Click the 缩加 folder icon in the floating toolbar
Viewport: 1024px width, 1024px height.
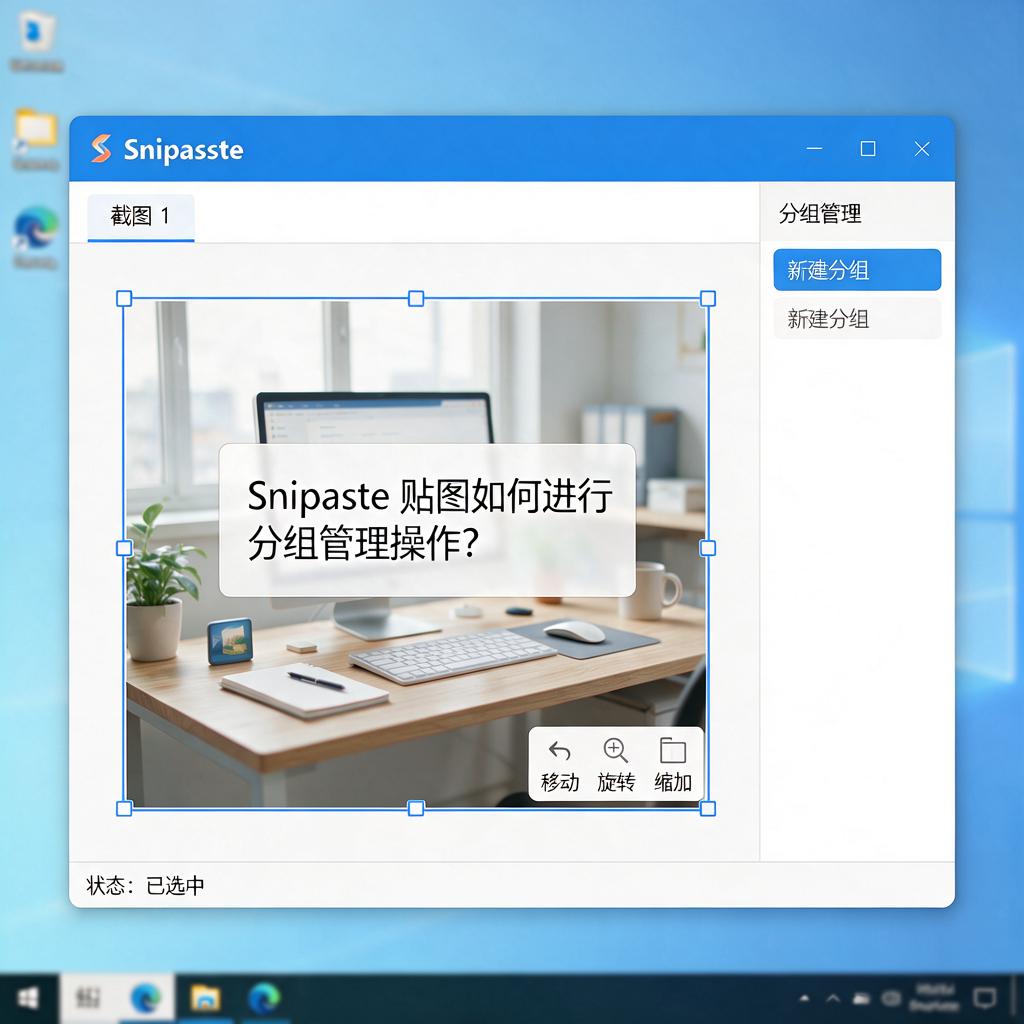pyautogui.click(x=673, y=750)
